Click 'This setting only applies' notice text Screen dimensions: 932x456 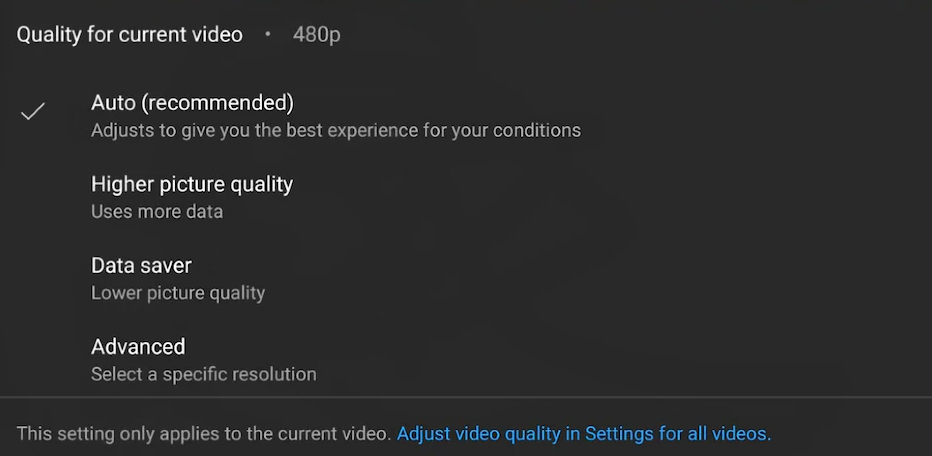(203, 434)
